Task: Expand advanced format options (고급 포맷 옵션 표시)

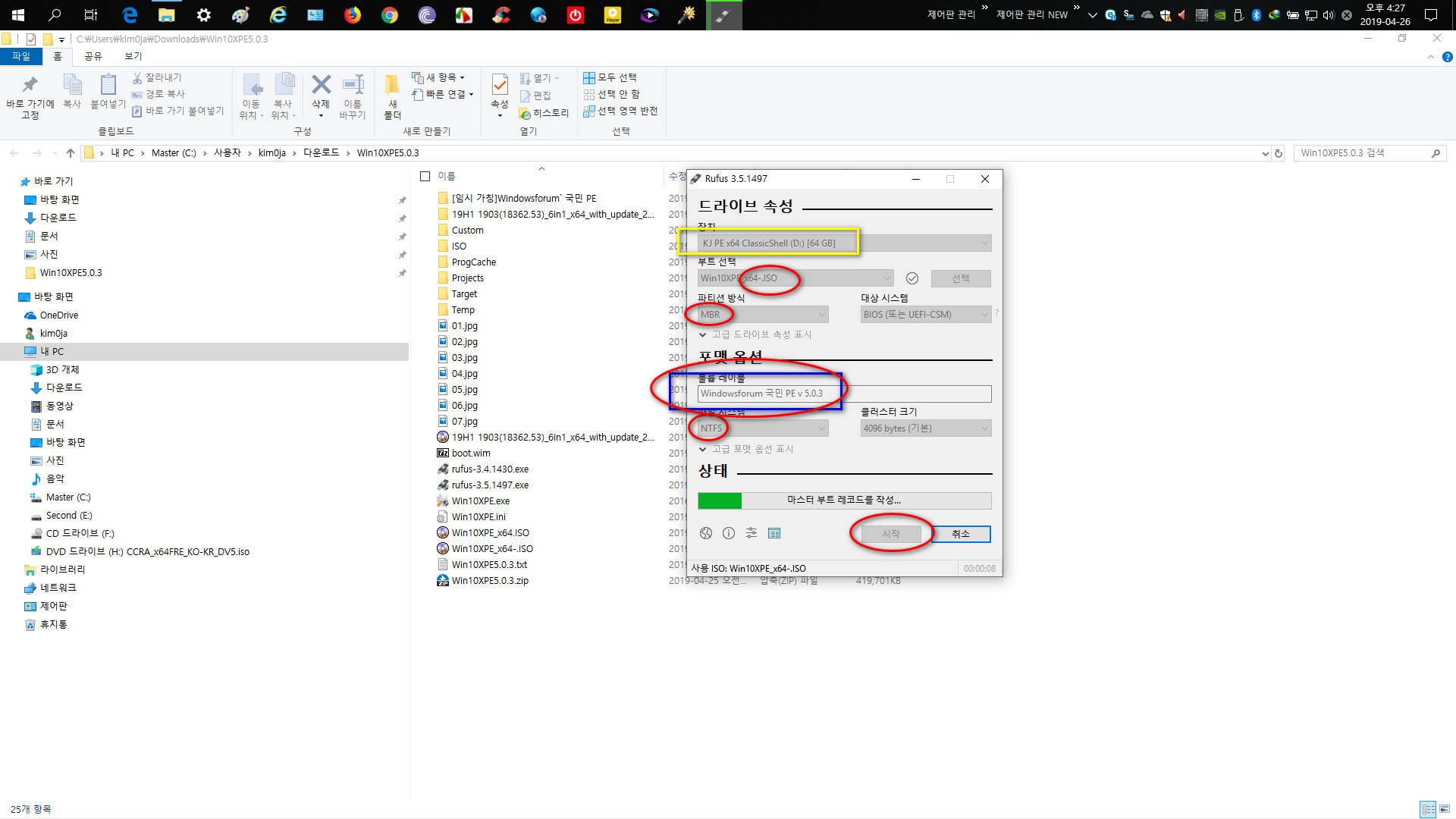Action: click(x=746, y=449)
